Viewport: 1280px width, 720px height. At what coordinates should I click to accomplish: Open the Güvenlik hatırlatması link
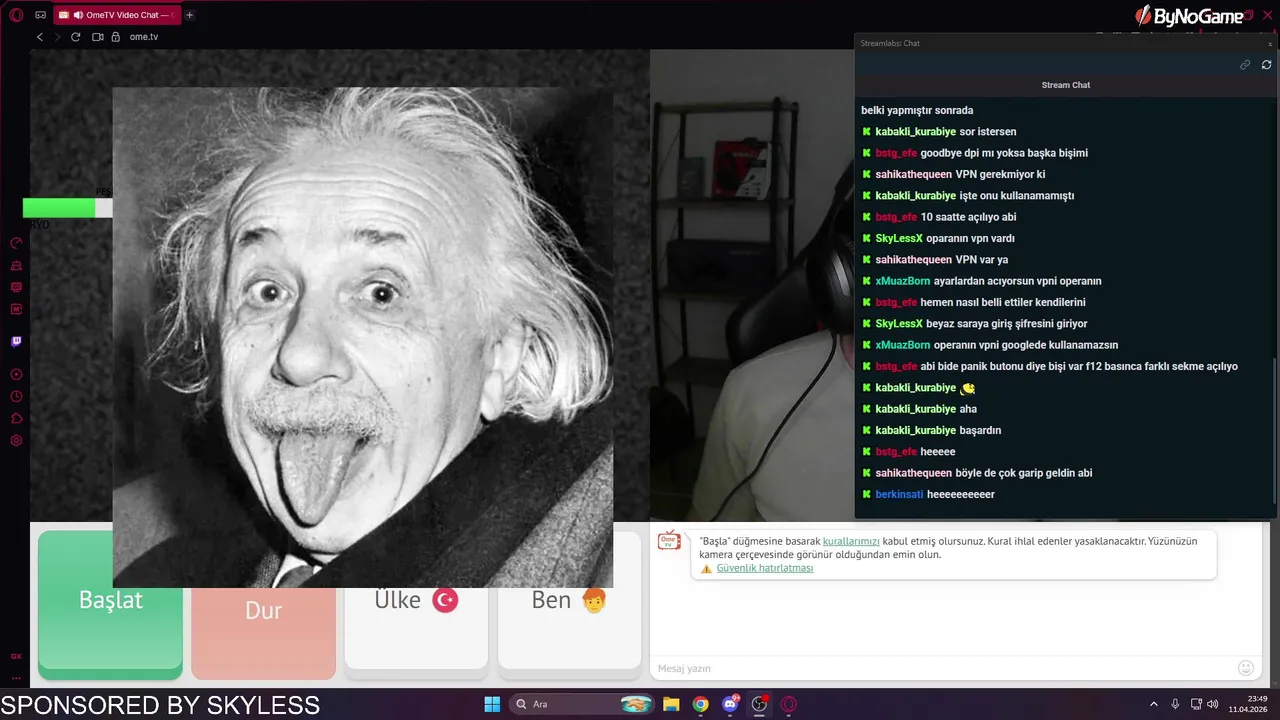(x=765, y=568)
